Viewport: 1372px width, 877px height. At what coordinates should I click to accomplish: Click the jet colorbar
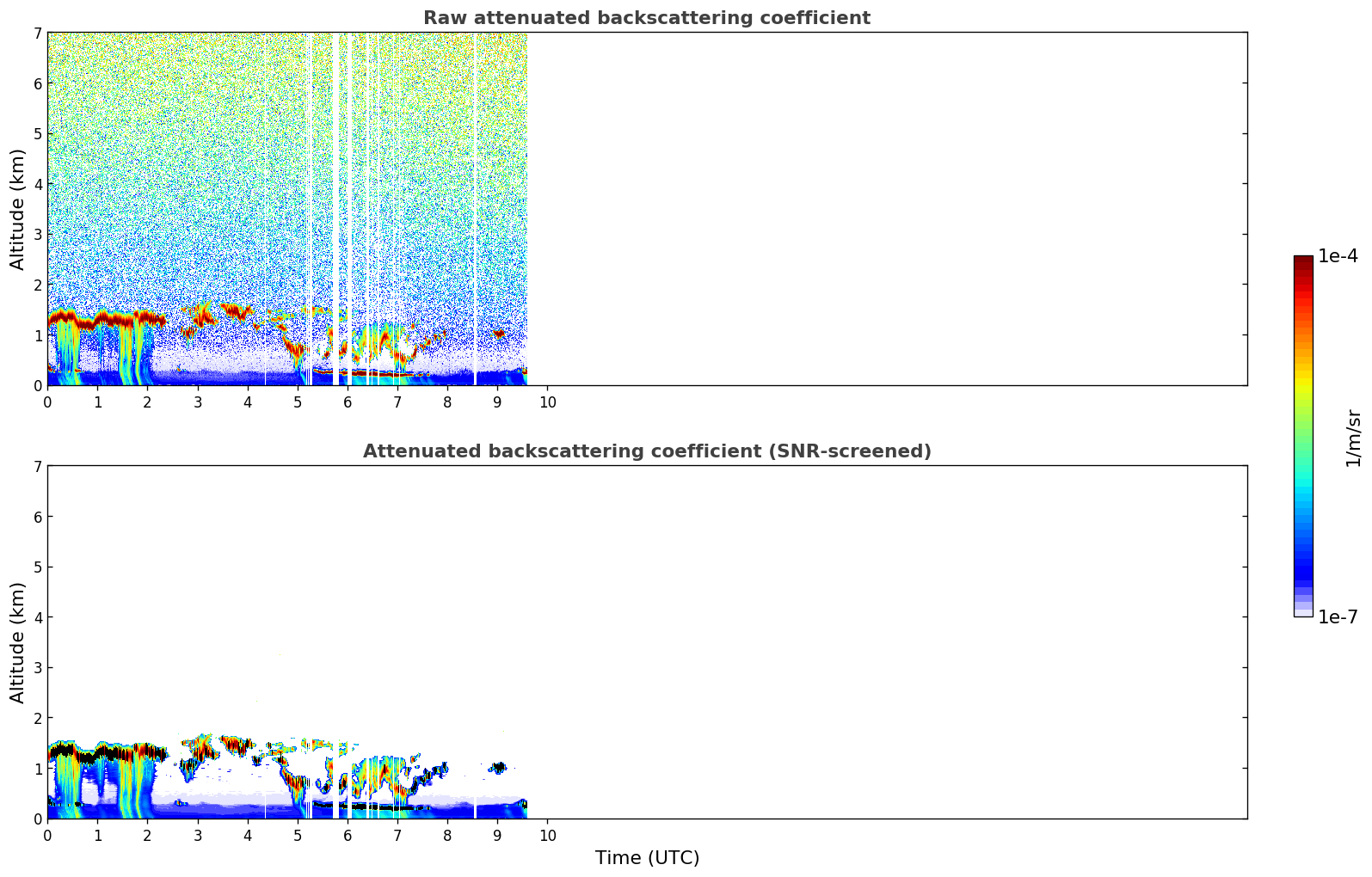(1303, 436)
